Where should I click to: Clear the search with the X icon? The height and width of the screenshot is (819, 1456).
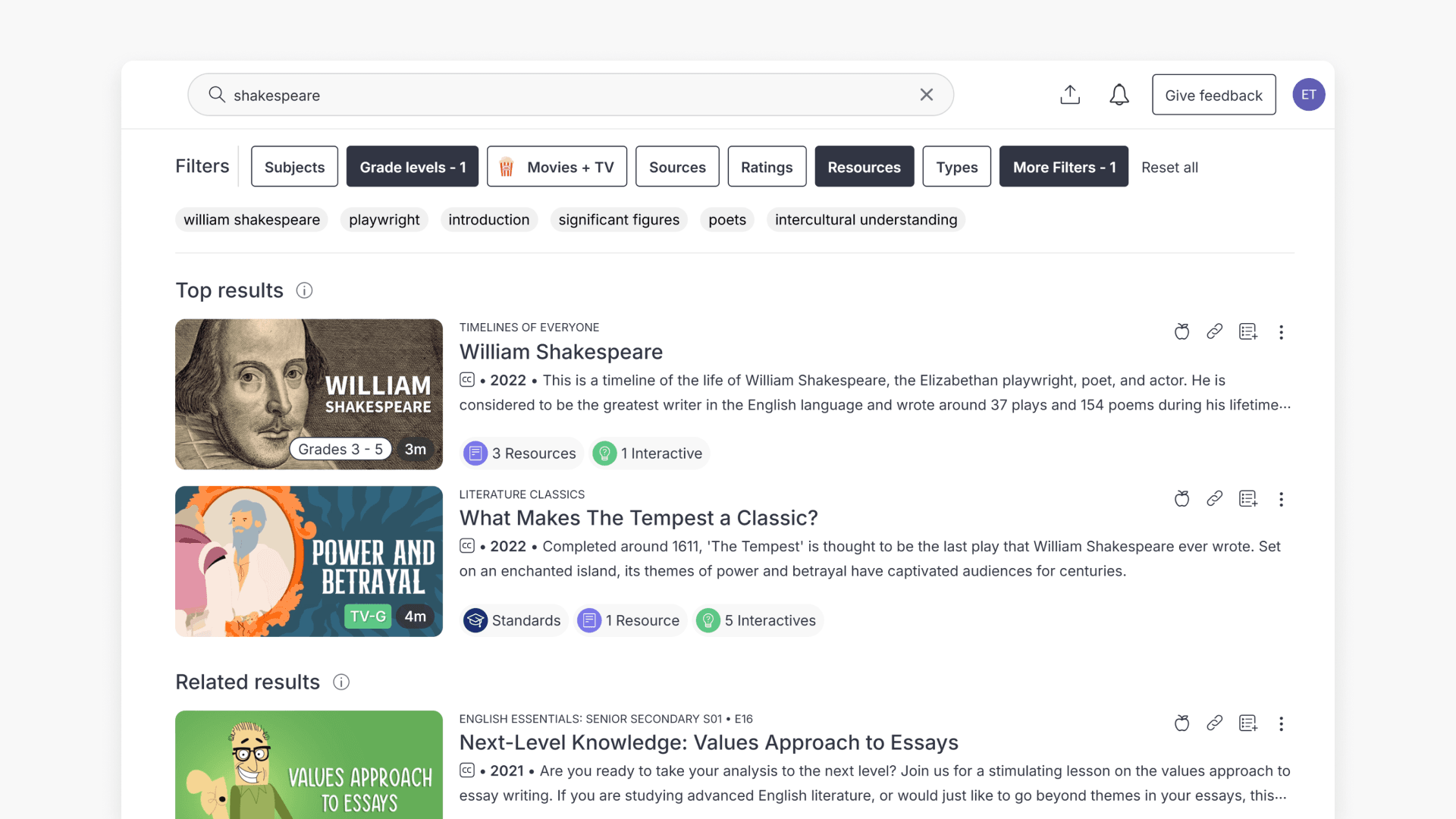click(x=926, y=95)
